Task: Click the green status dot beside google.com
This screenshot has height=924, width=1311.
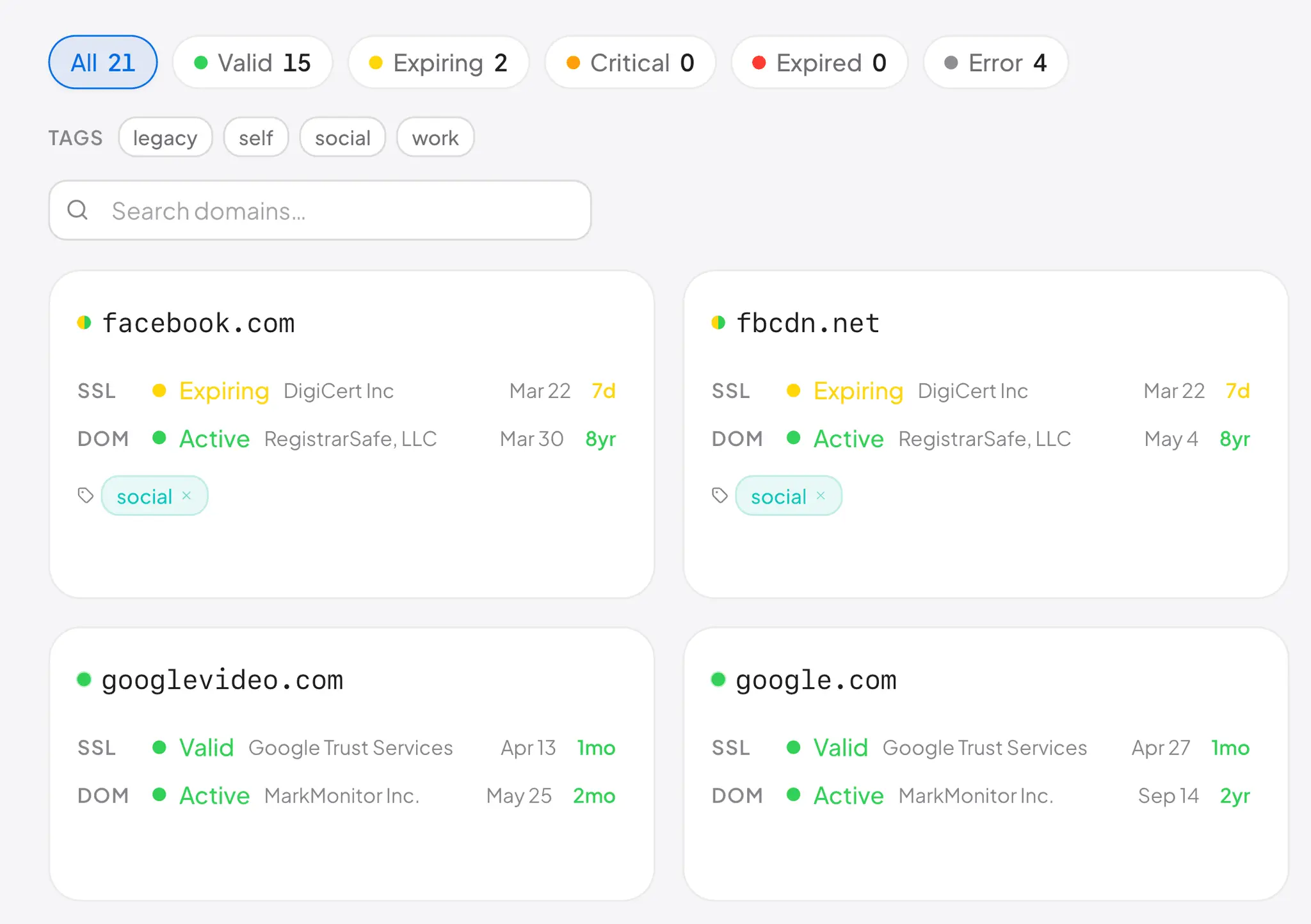Action: tap(718, 679)
